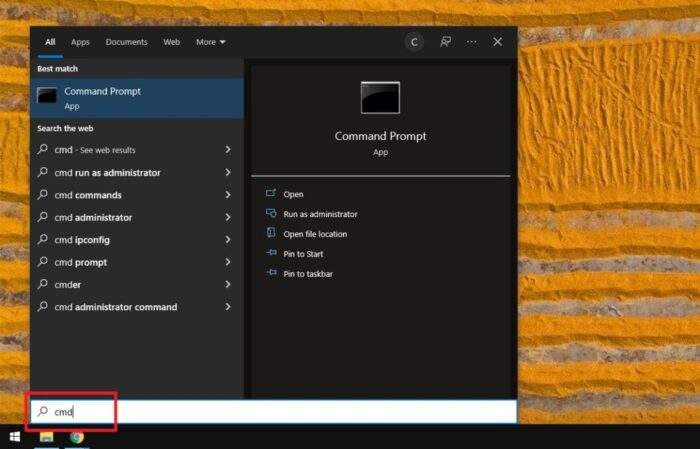Click magnifier icon in the search box
This screenshot has height=449, width=700.
coord(43,411)
